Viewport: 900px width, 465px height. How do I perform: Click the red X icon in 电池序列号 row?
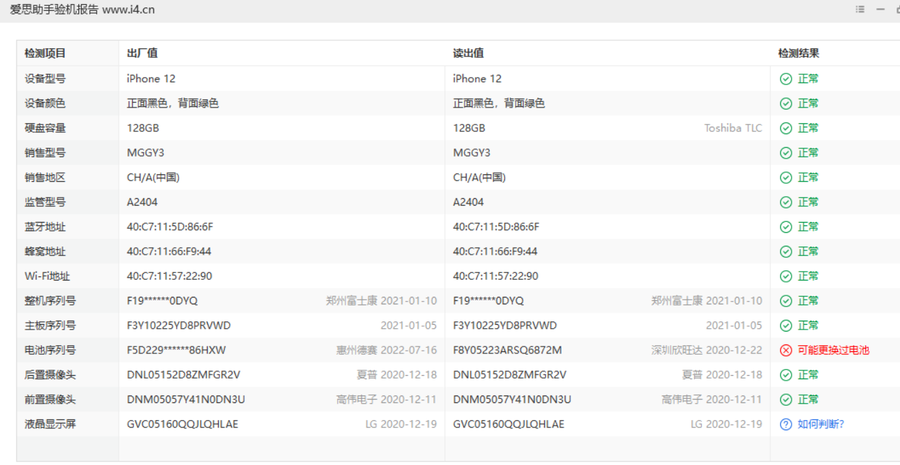[x=786, y=350]
